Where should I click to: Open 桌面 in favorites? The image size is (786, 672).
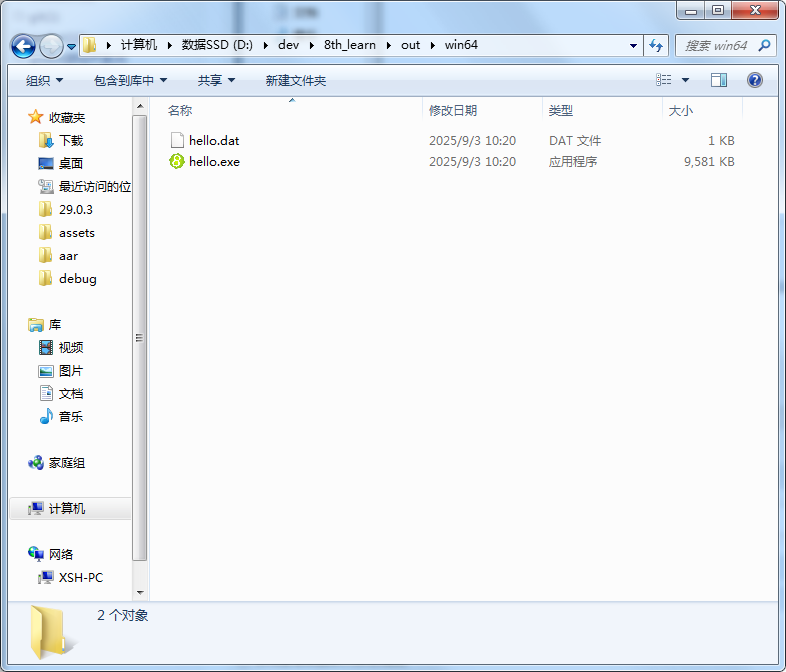click(71, 163)
